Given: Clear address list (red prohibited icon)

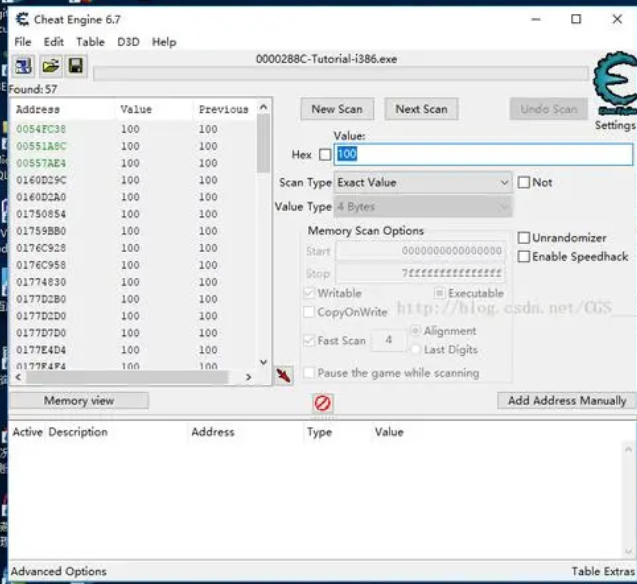Looking at the screenshot, I should tap(323, 403).
